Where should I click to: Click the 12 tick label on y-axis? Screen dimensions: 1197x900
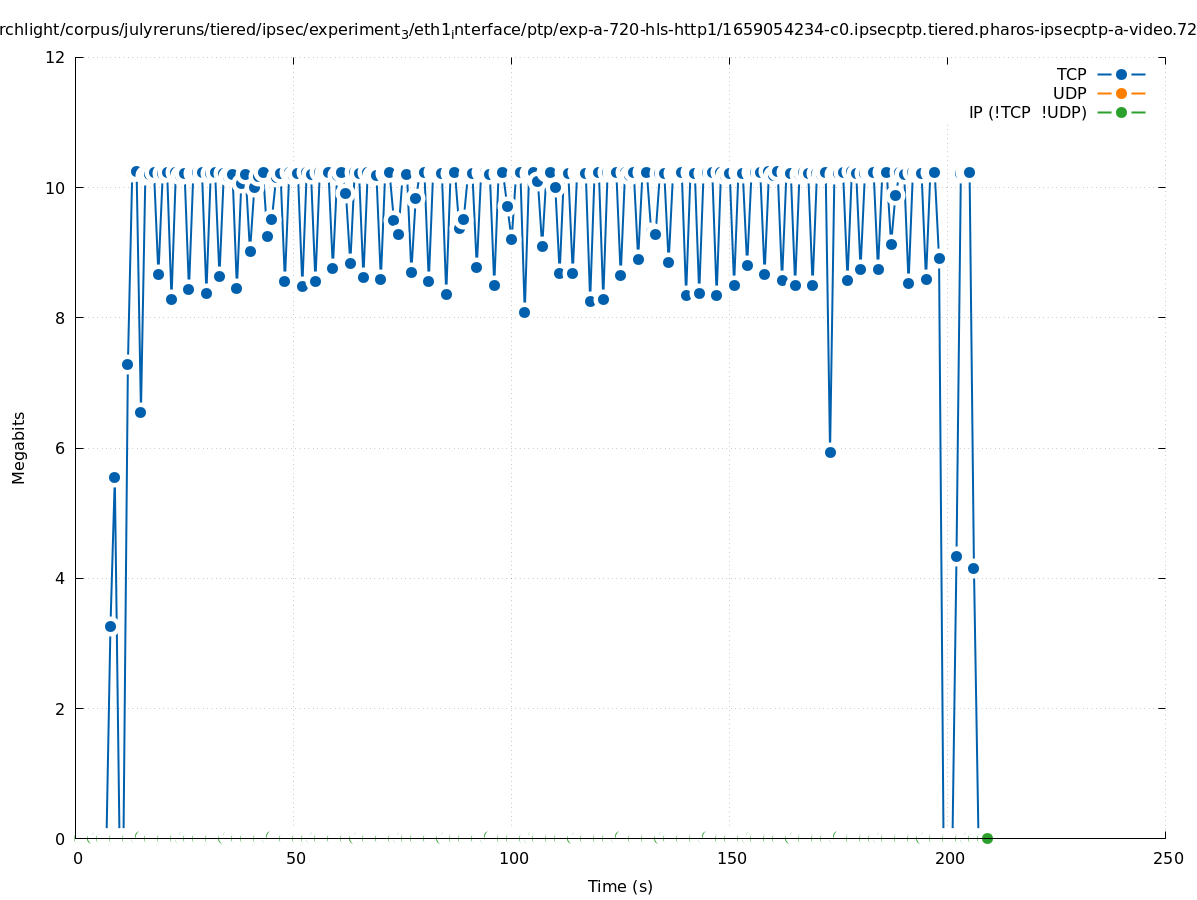[x=56, y=57]
